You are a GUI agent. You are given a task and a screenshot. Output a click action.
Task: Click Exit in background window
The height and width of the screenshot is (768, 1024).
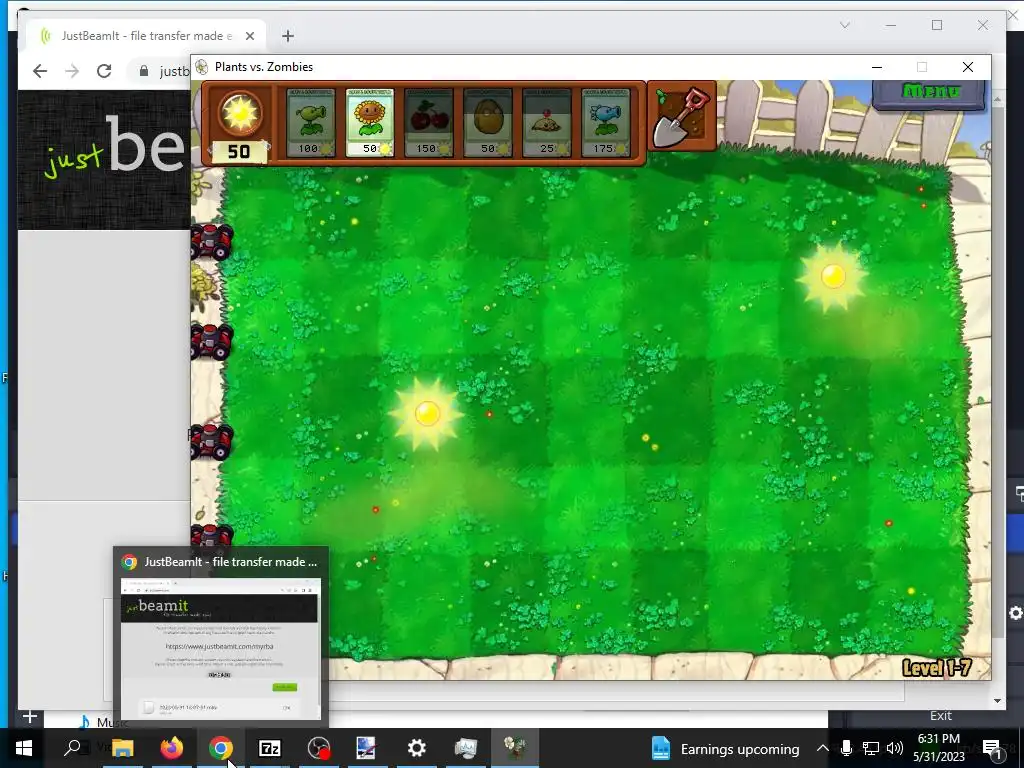pyautogui.click(x=940, y=716)
